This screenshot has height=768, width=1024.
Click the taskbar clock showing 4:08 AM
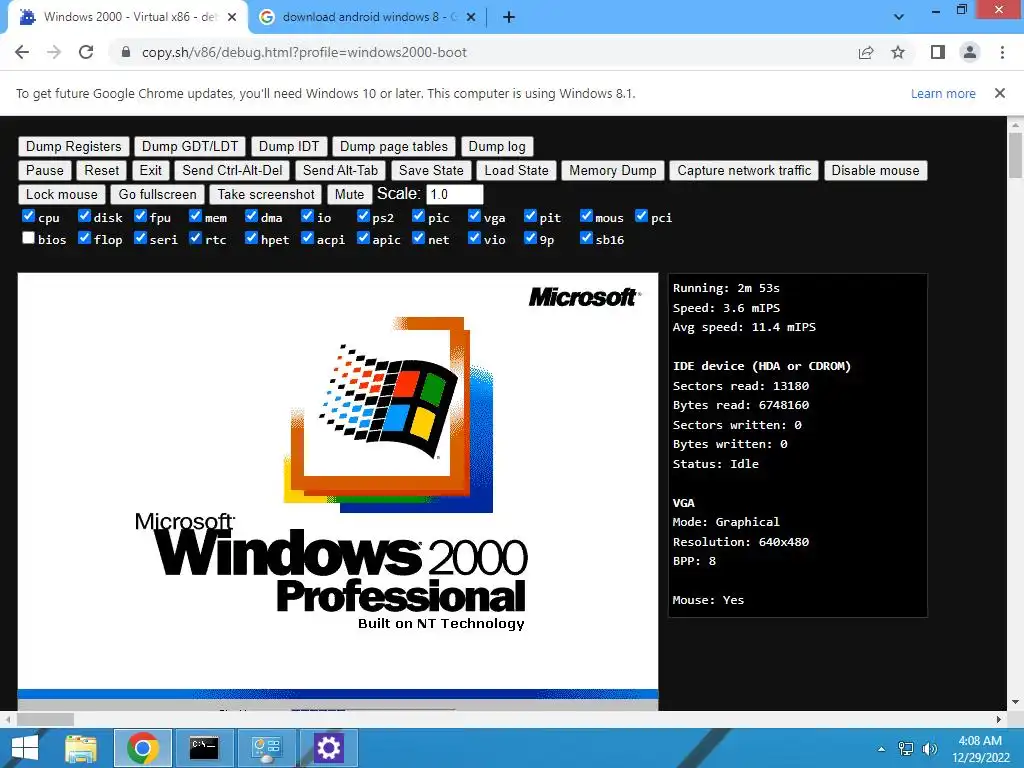980,749
